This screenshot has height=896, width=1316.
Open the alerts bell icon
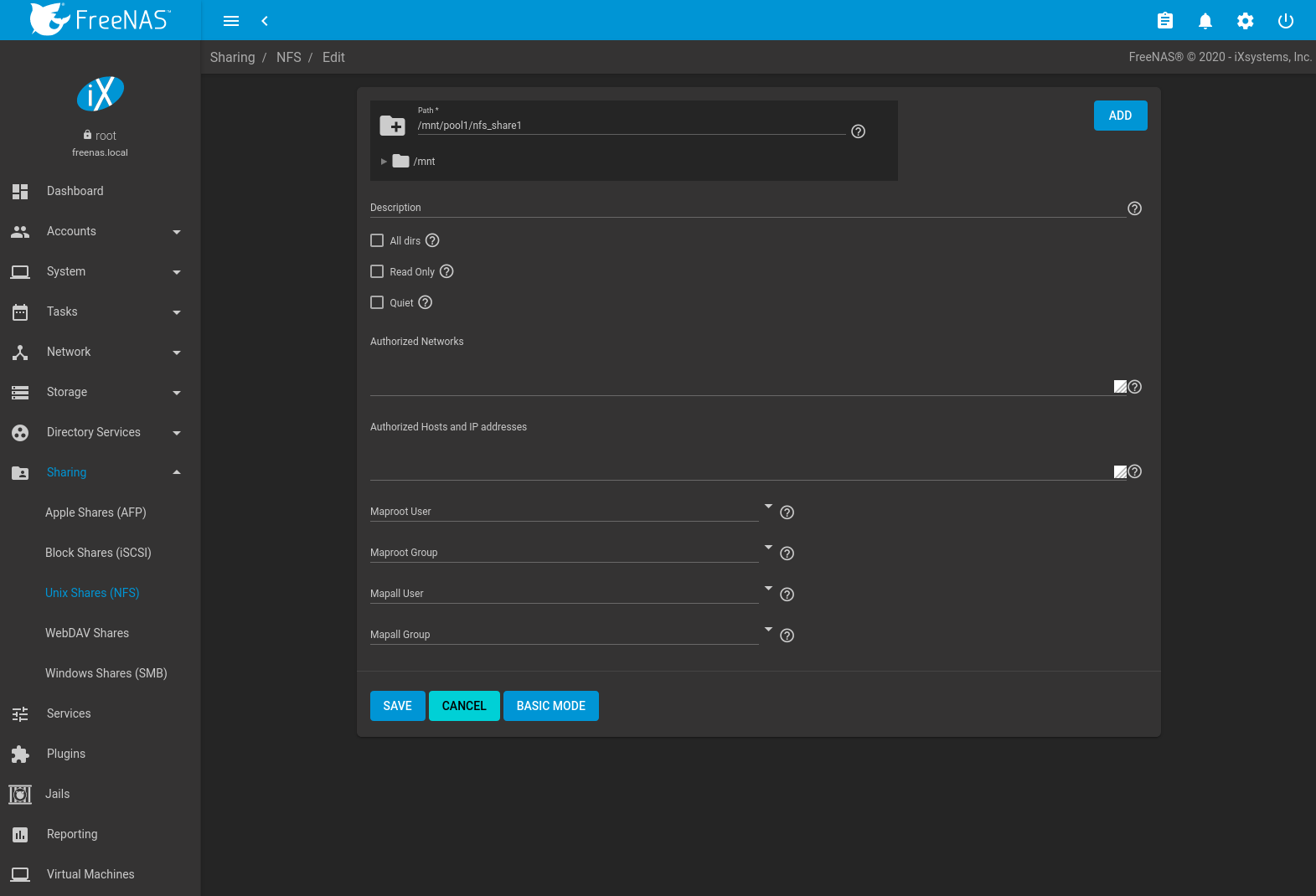coord(1205,21)
